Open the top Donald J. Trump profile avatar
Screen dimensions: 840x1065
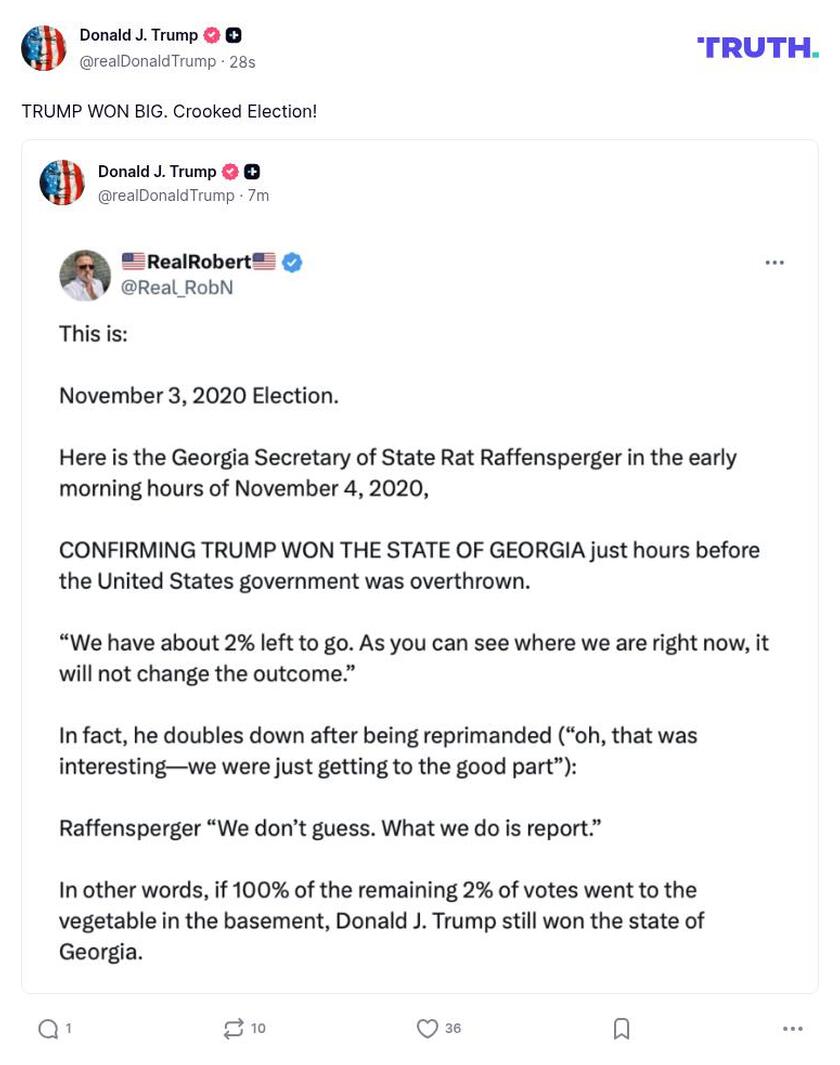[44, 48]
